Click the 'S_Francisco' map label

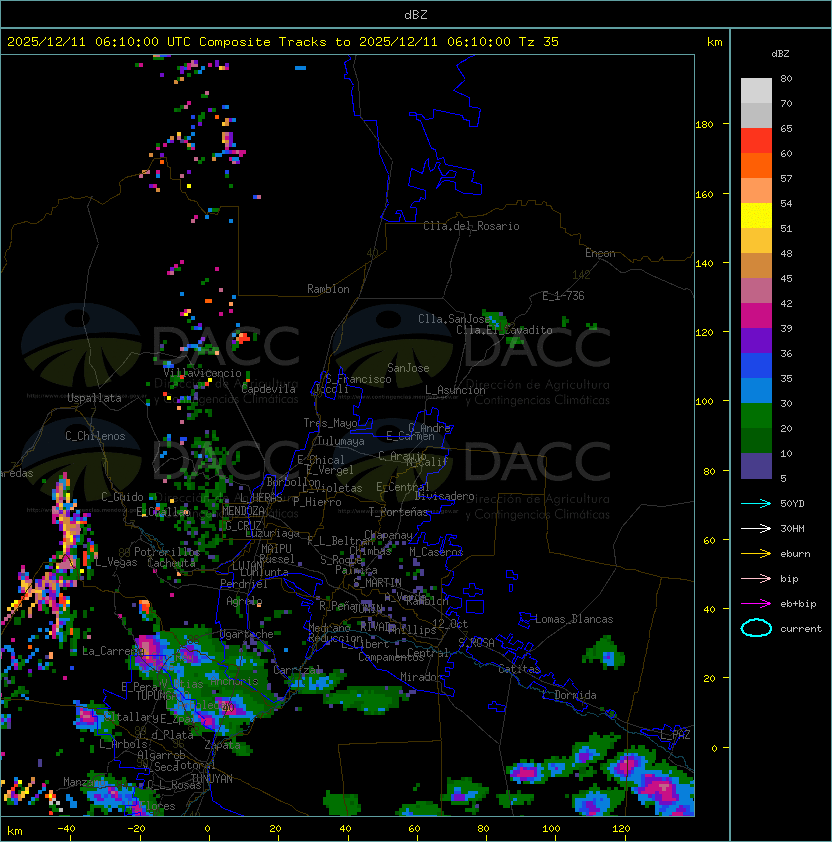(x=358, y=379)
